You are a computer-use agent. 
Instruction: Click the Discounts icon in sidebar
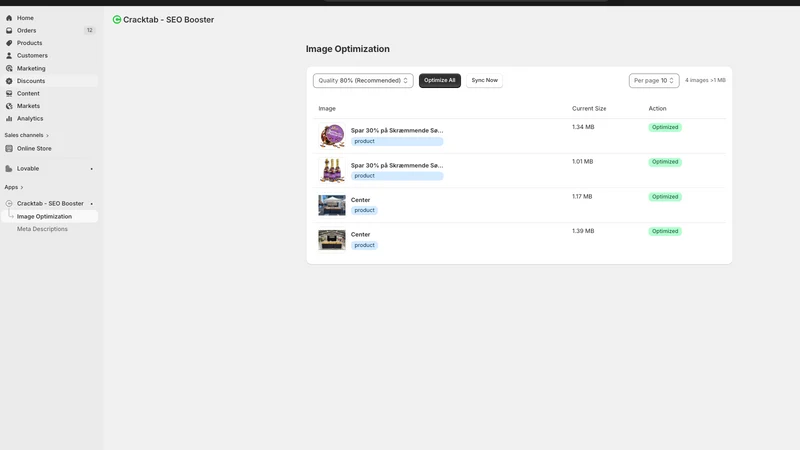(9, 81)
